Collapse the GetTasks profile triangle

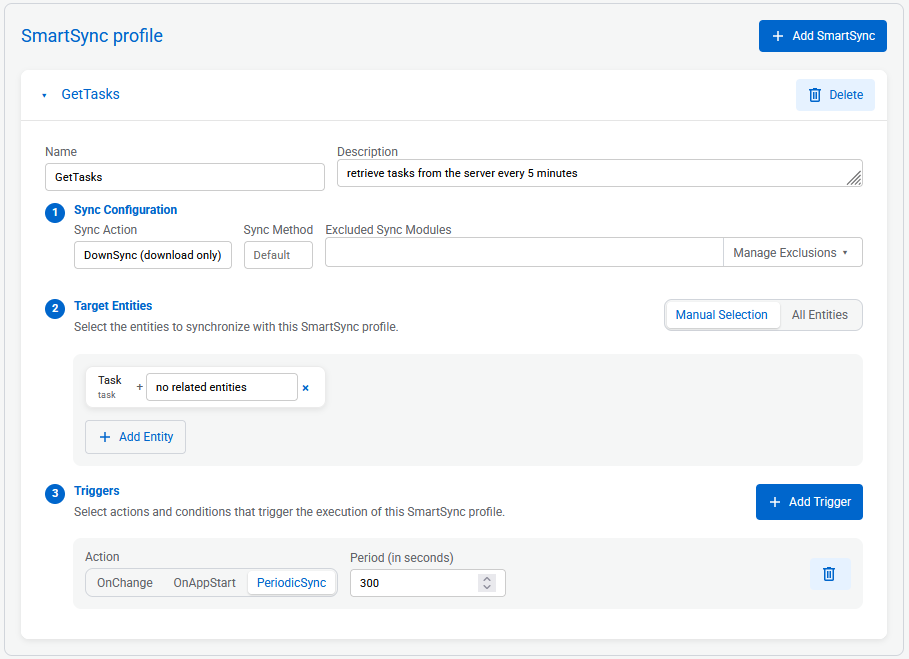(44, 95)
